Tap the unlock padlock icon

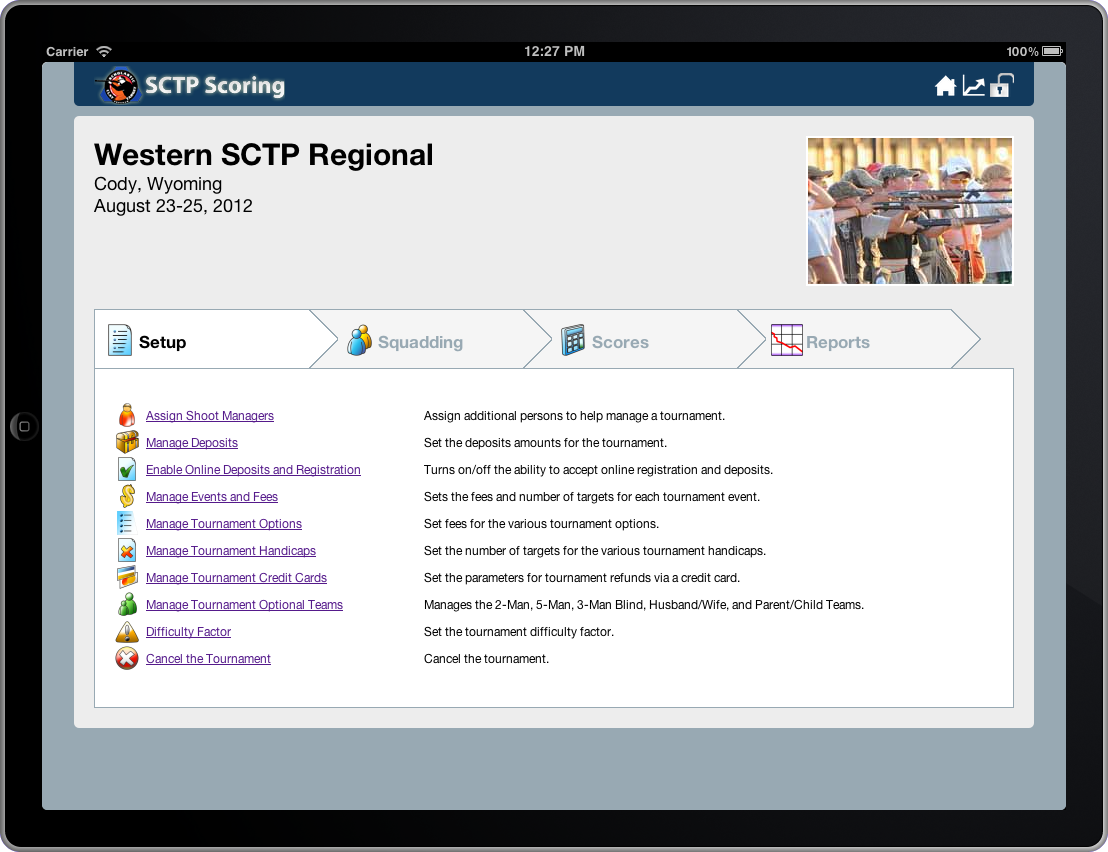1001,86
